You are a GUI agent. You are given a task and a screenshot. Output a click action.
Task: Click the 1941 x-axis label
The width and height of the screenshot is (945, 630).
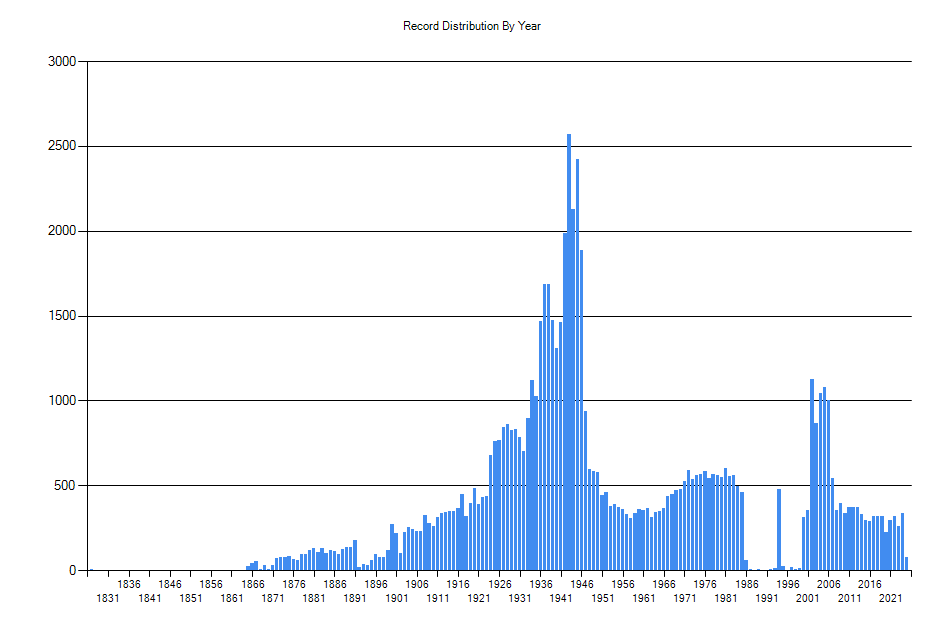[x=561, y=598]
